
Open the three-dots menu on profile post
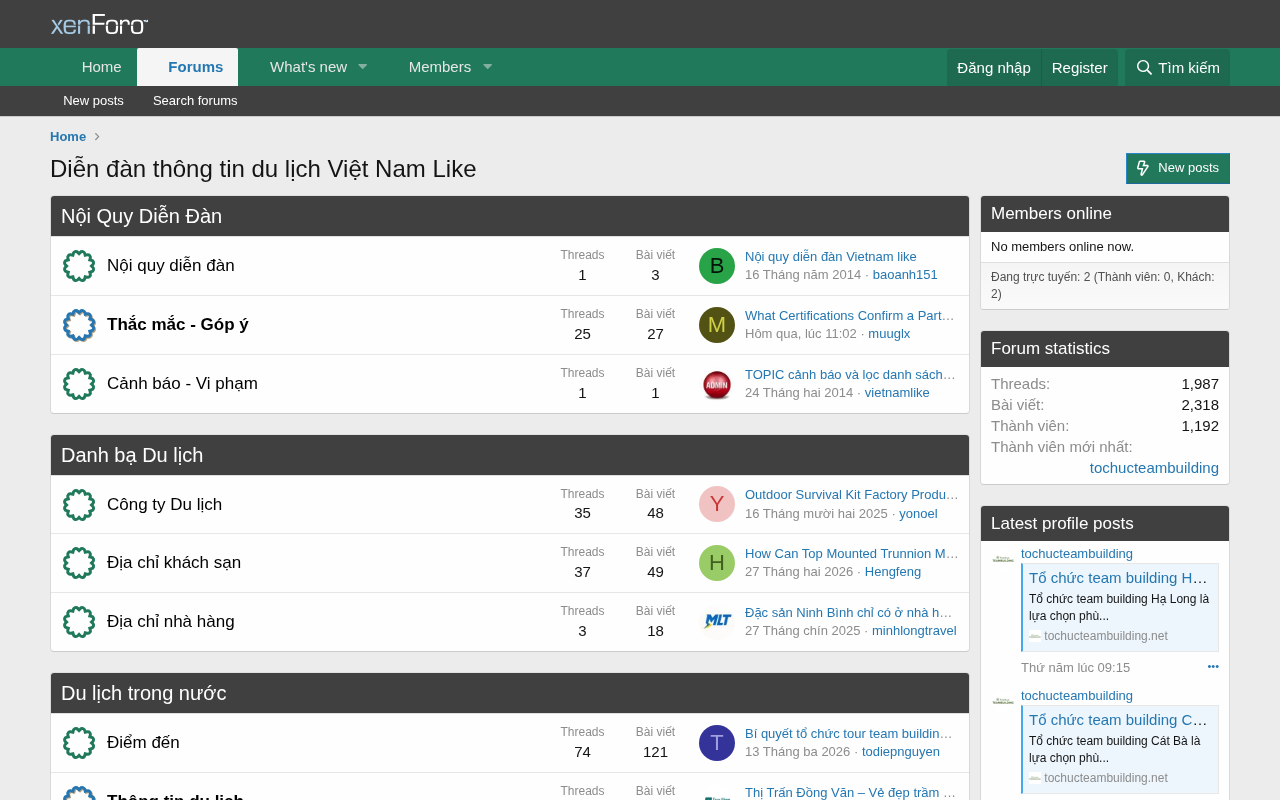(x=1213, y=667)
